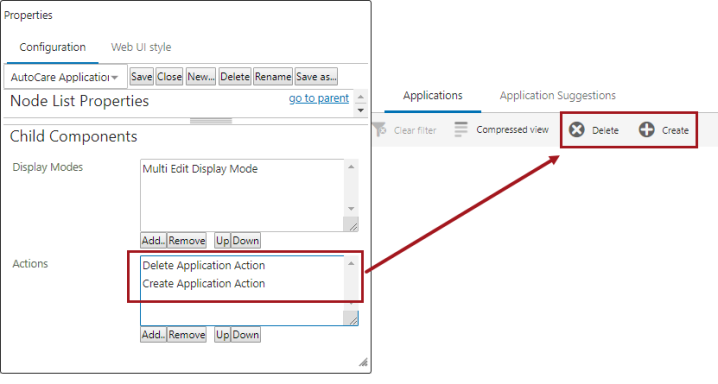718x384 pixels.
Task: Open the Application Suggestions tab
Action: pyautogui.click(x=557, y=95)
